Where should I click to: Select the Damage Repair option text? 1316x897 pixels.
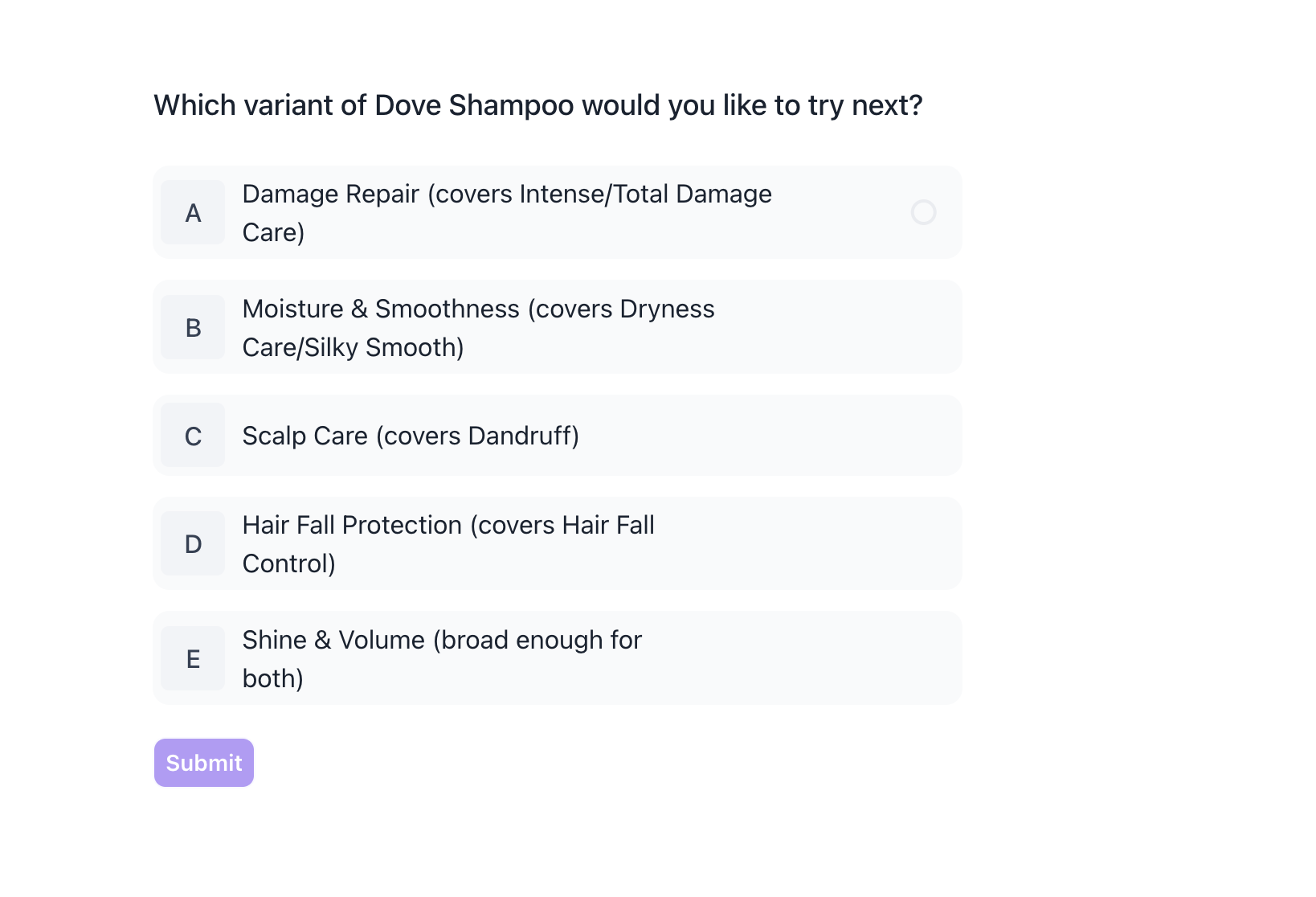(506, 195)
